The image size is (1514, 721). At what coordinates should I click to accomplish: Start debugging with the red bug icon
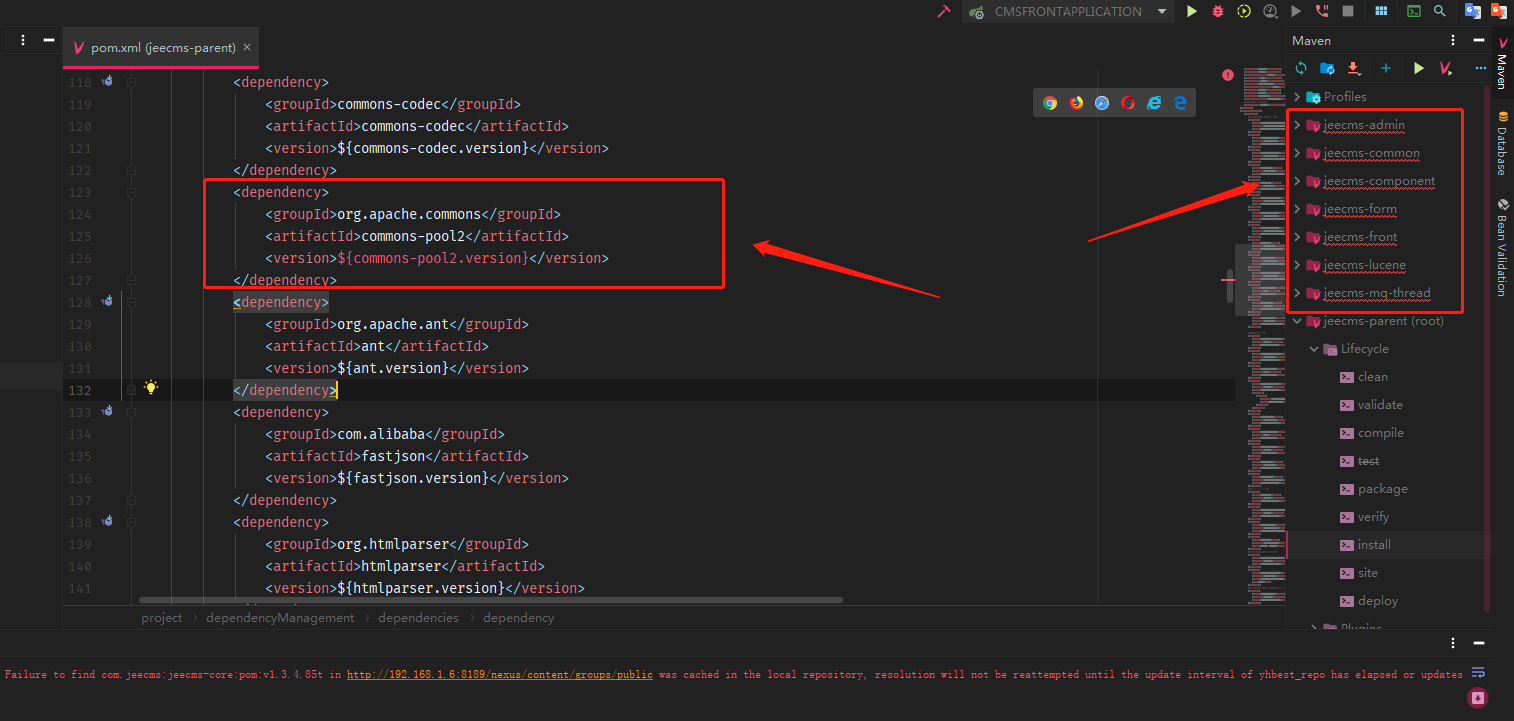point(1217,11)
